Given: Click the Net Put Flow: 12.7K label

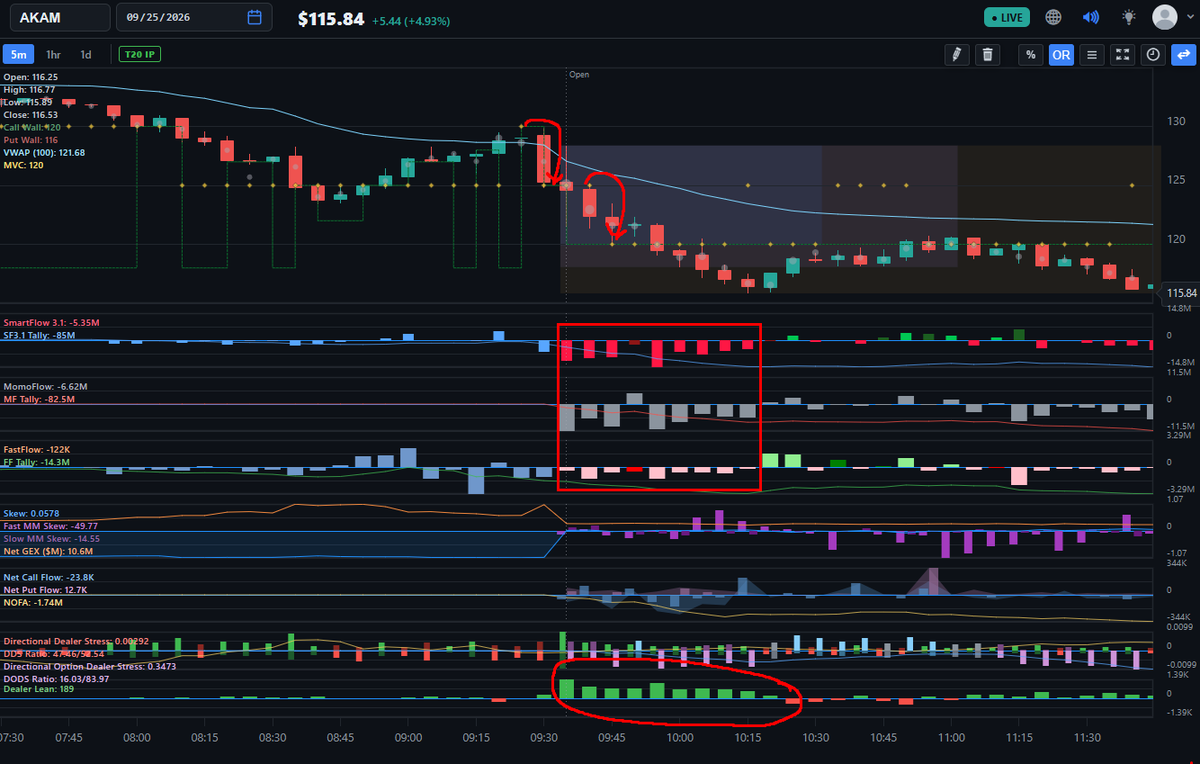Looking at the screenshot, I should [x=45, y=590].
